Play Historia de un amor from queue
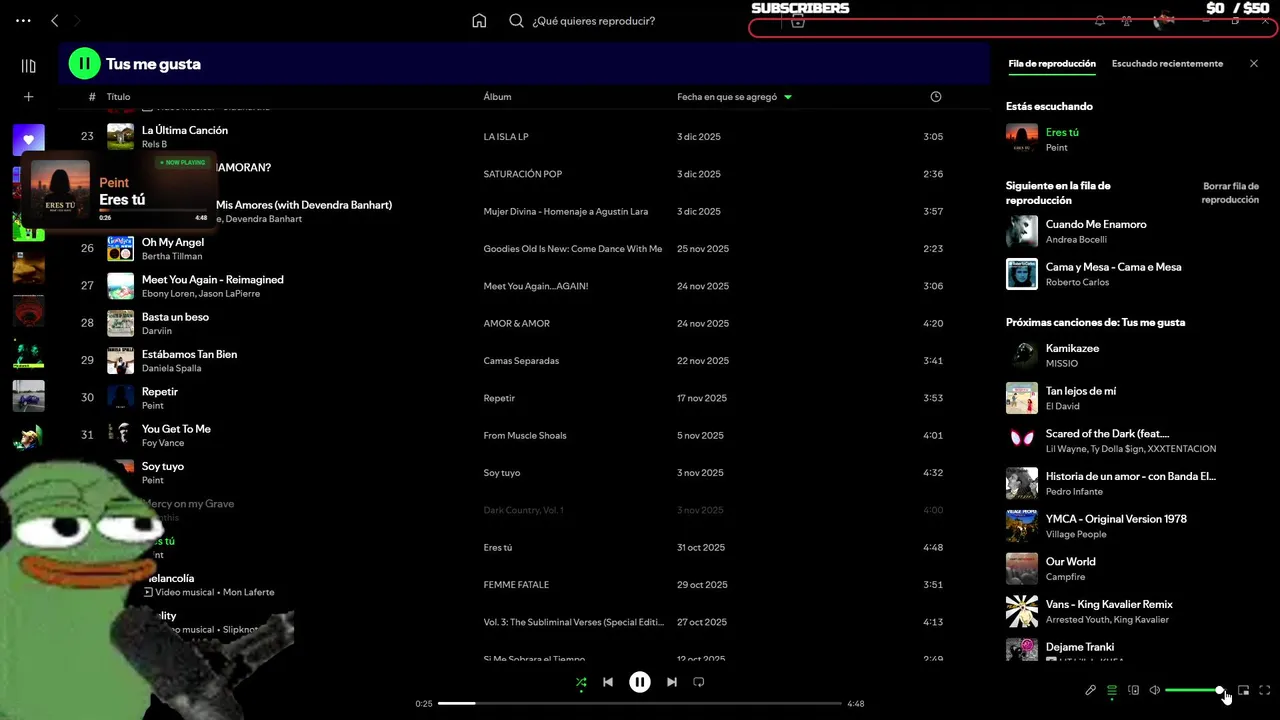1280x720 pixels. click(x=1130, y=477)
